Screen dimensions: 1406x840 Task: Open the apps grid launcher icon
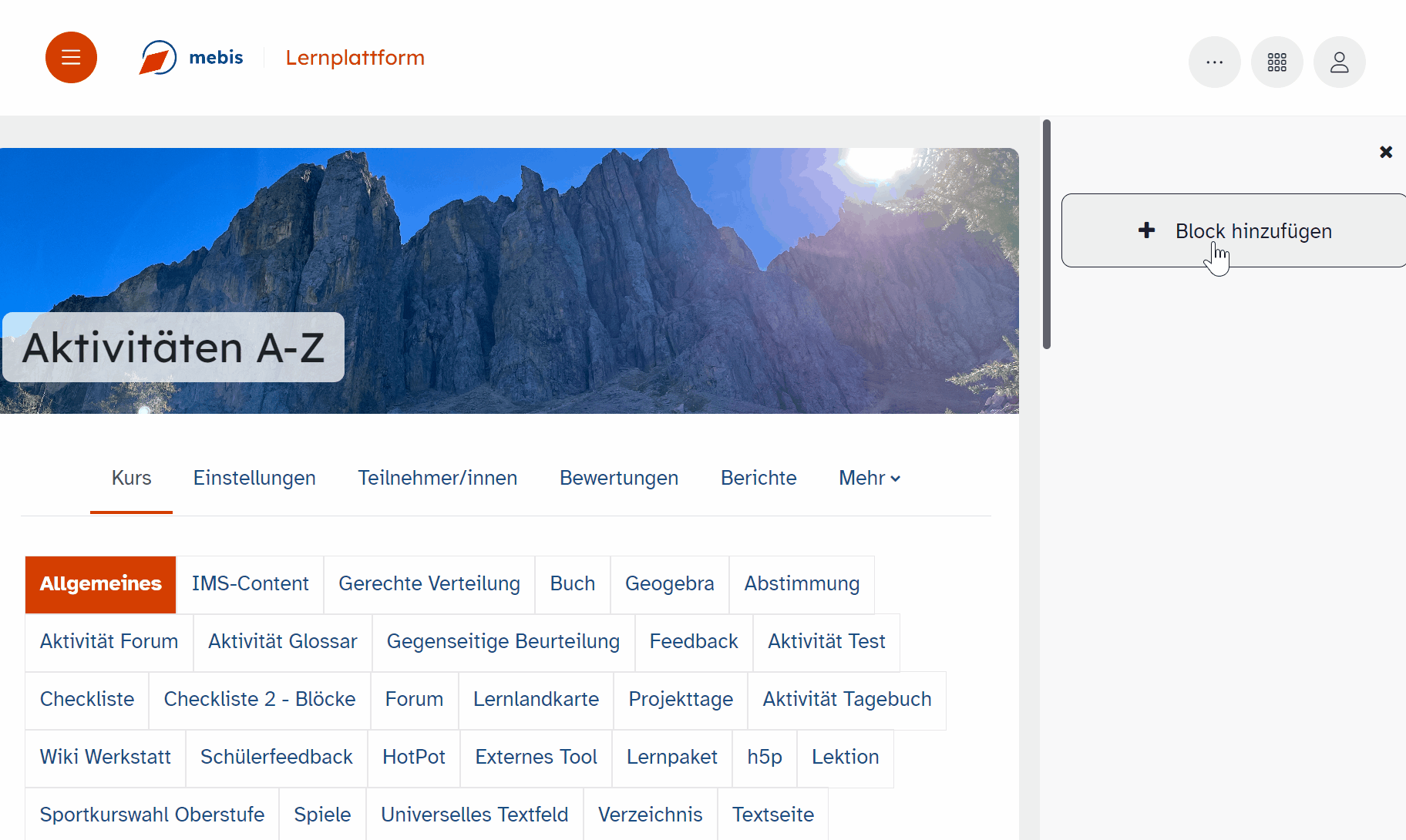click(x=1276, y=62)
